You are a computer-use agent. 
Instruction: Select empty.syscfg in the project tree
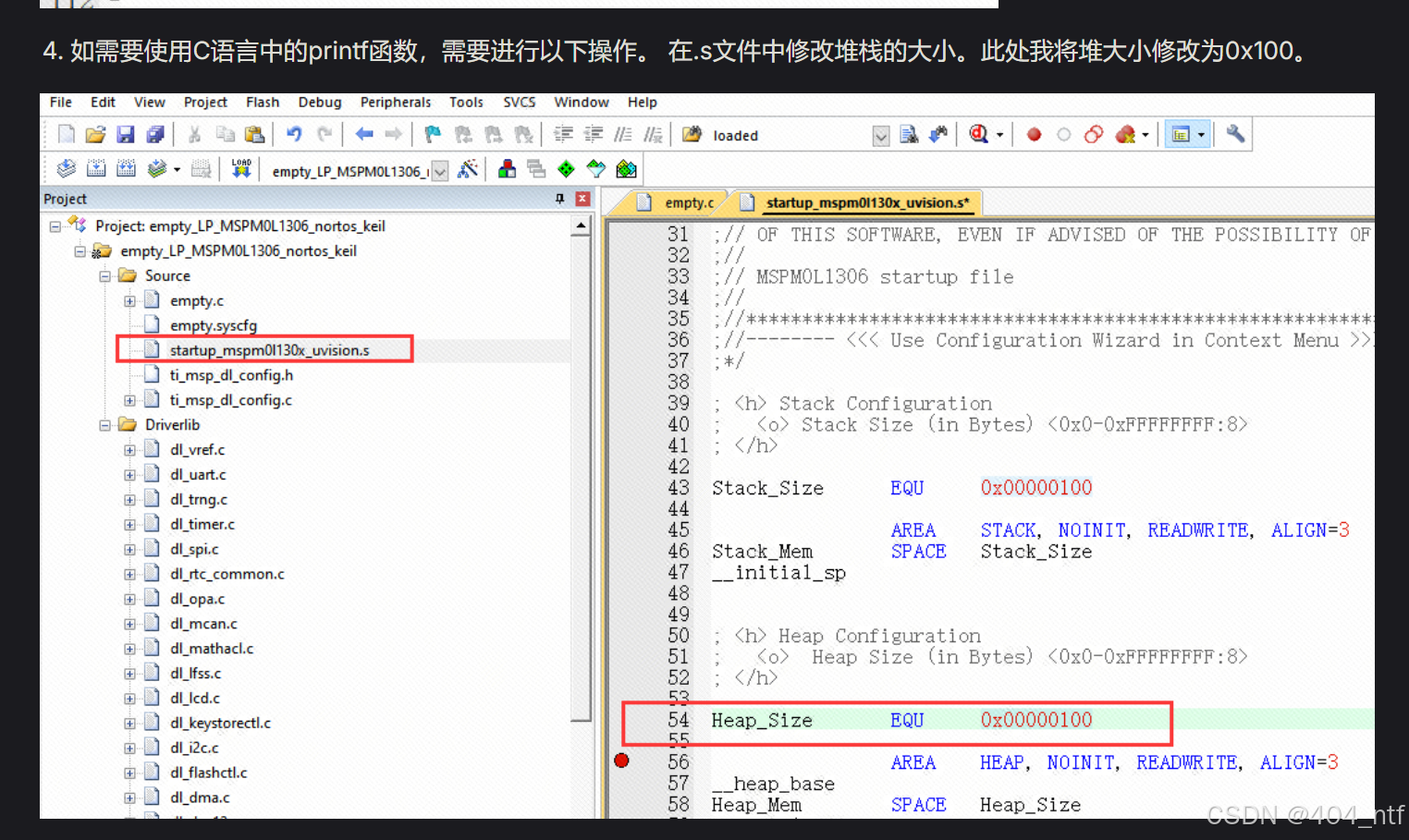214,325
